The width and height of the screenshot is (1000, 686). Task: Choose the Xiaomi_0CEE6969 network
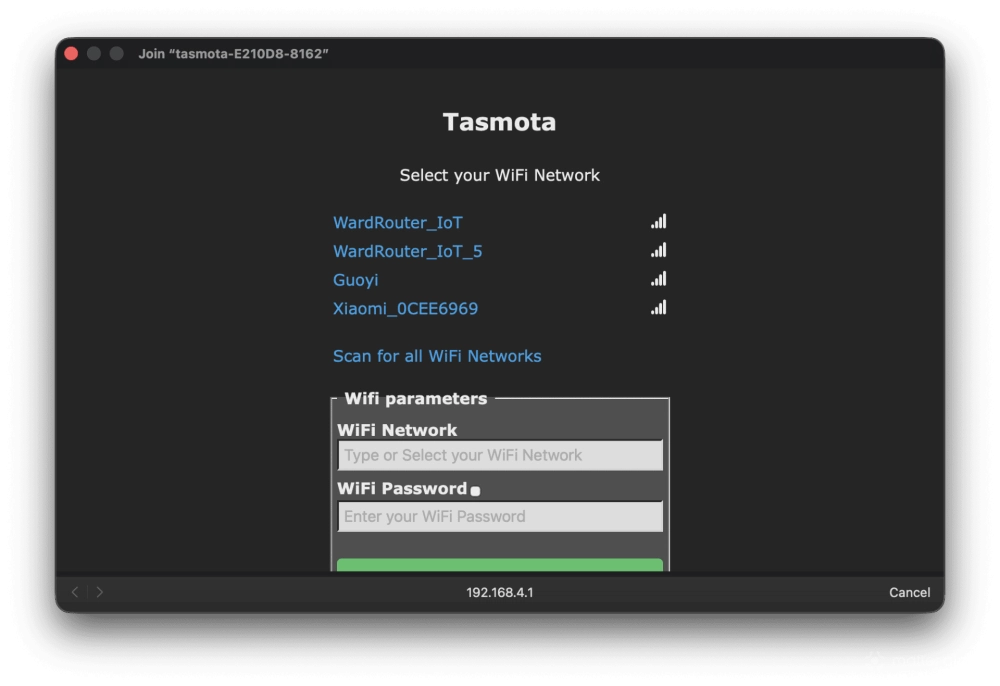(x=405, y=308)
